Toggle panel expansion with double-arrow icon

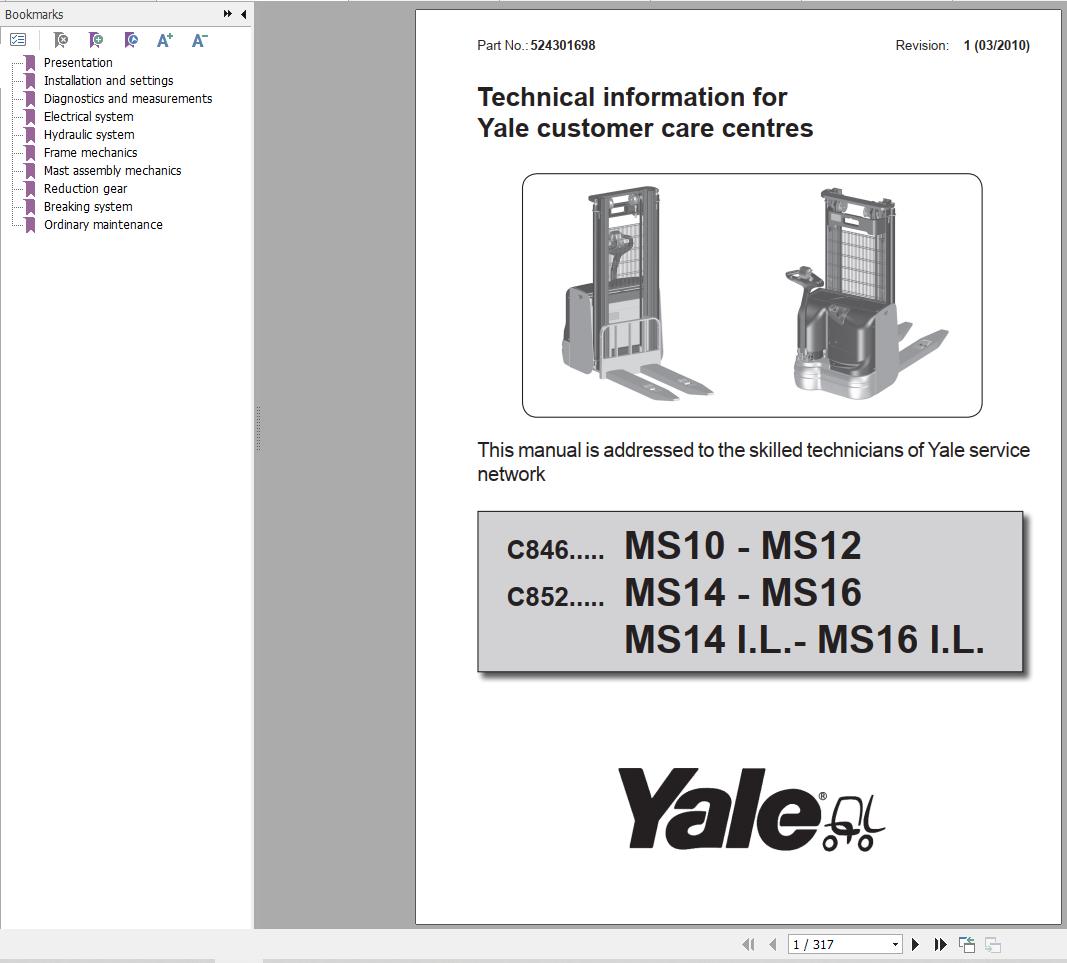(x=228, y=14)
